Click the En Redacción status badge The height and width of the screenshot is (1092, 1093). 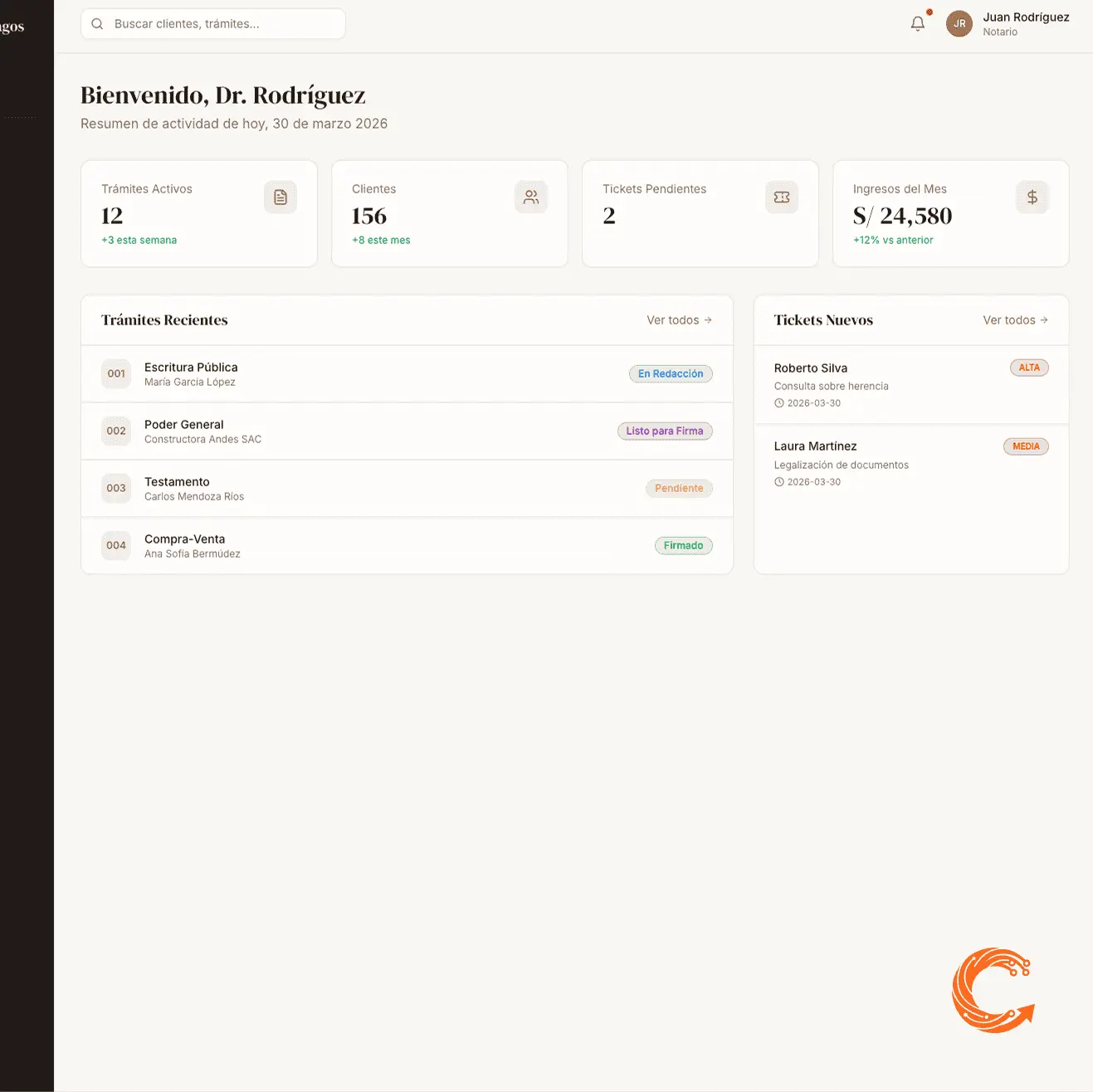coord(671,373)
